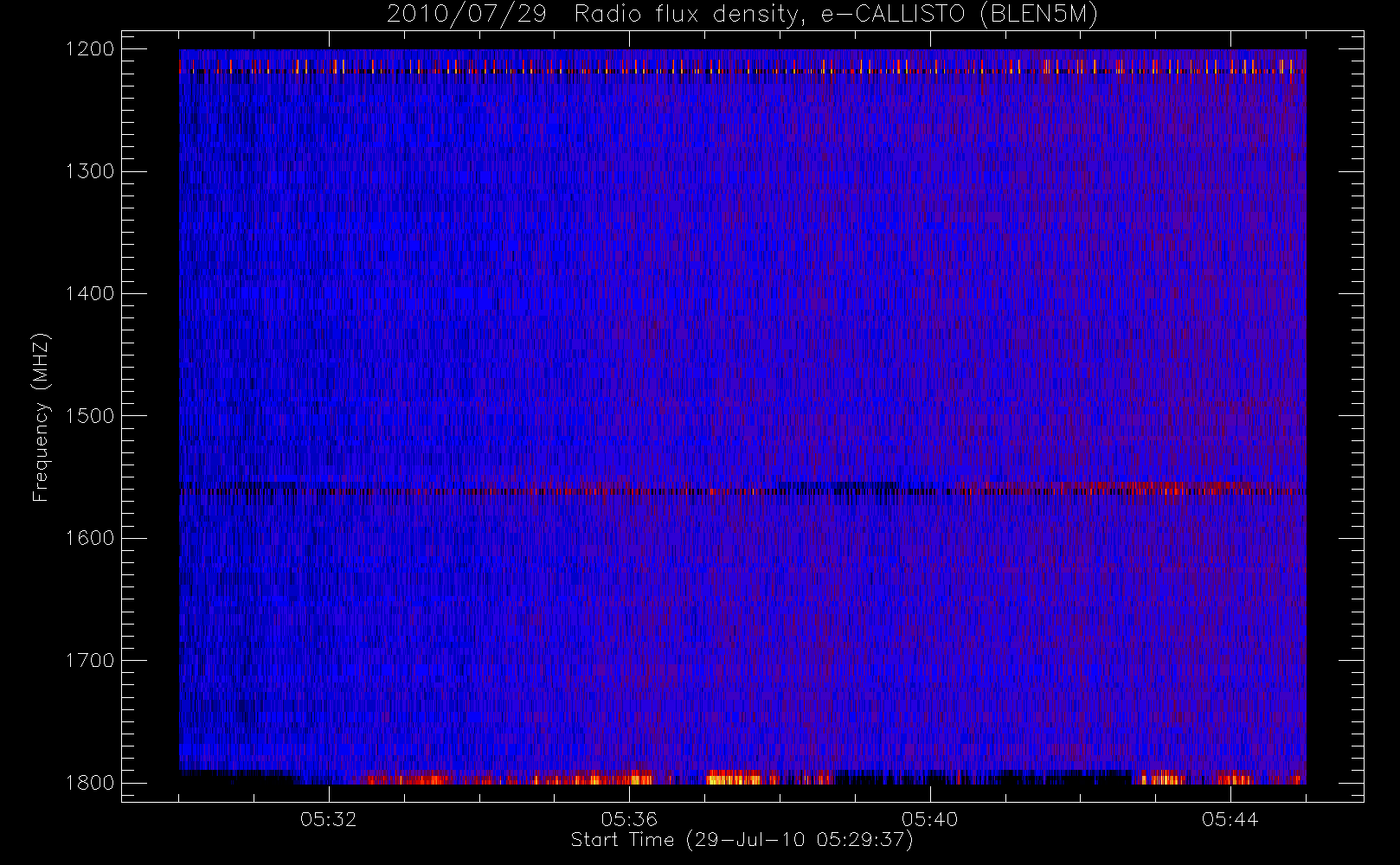This screenshot has width=1400, height=865.
Task: Click the 'Frequency (MHZ)' axis label
Action: click(x=41, y=417)
